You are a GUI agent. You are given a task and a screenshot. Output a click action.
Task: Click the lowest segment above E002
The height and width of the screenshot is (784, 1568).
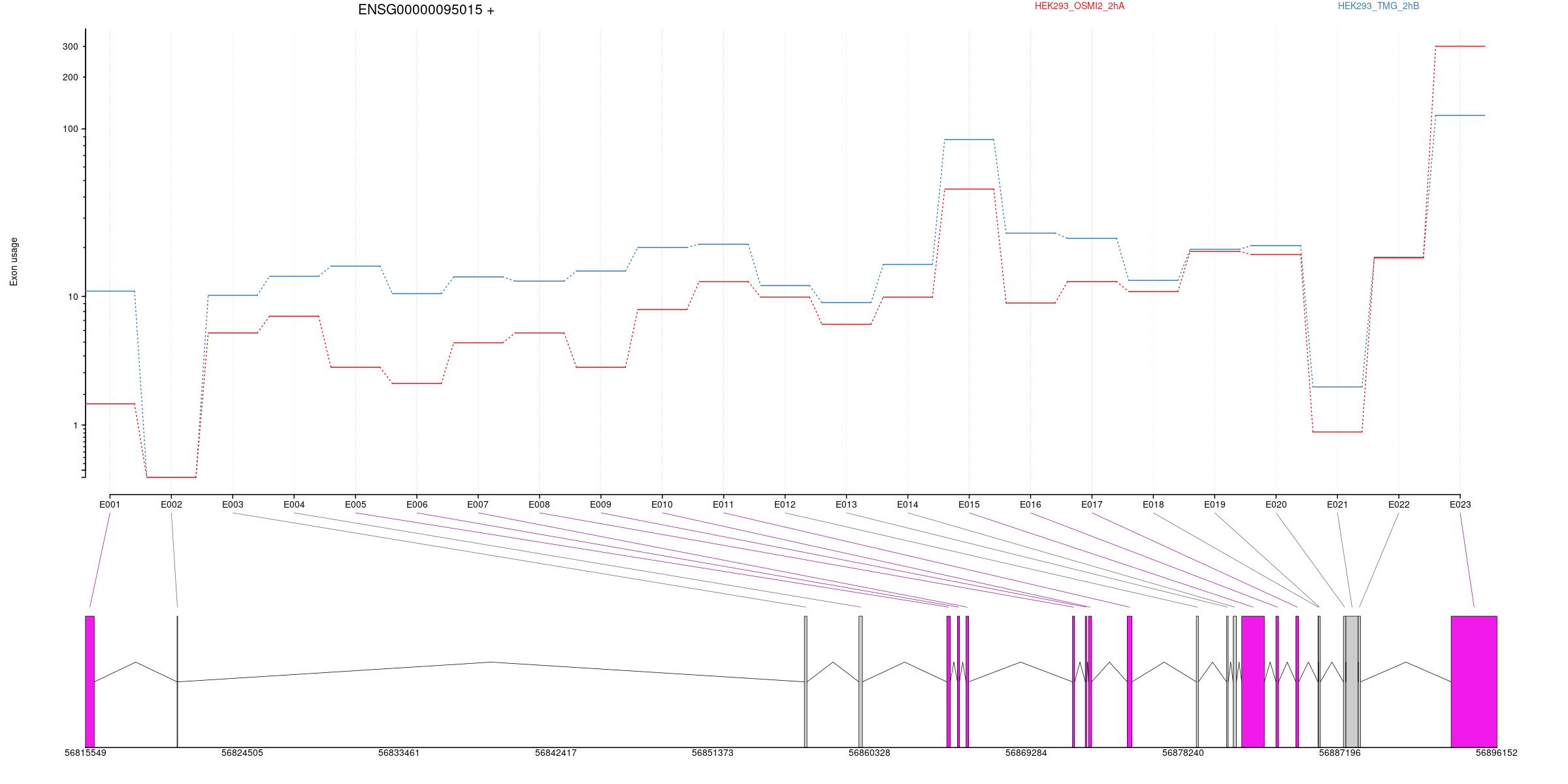171,478
